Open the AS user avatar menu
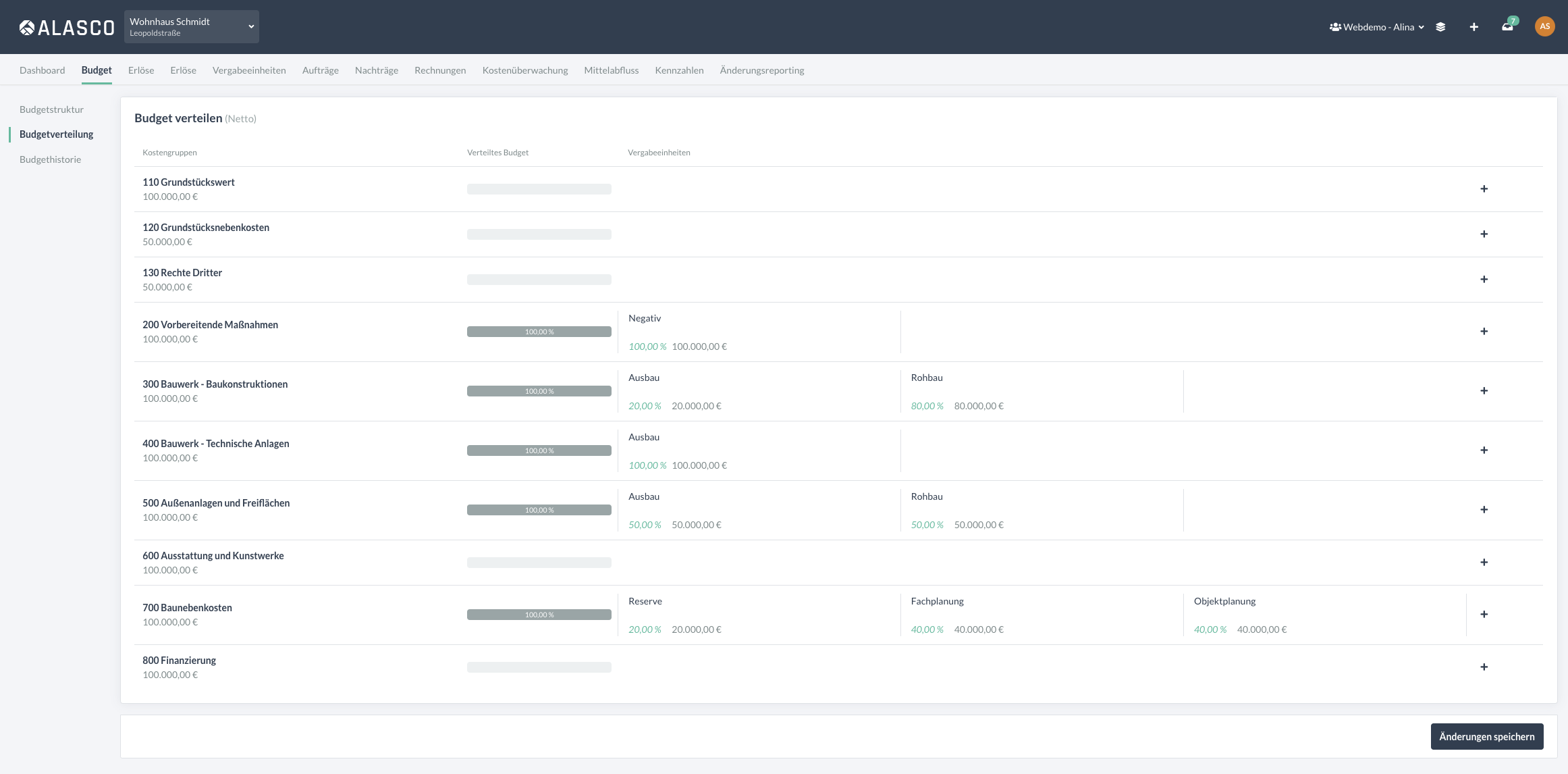This screenshot has width=1568, height=774. coord(1544,26)
